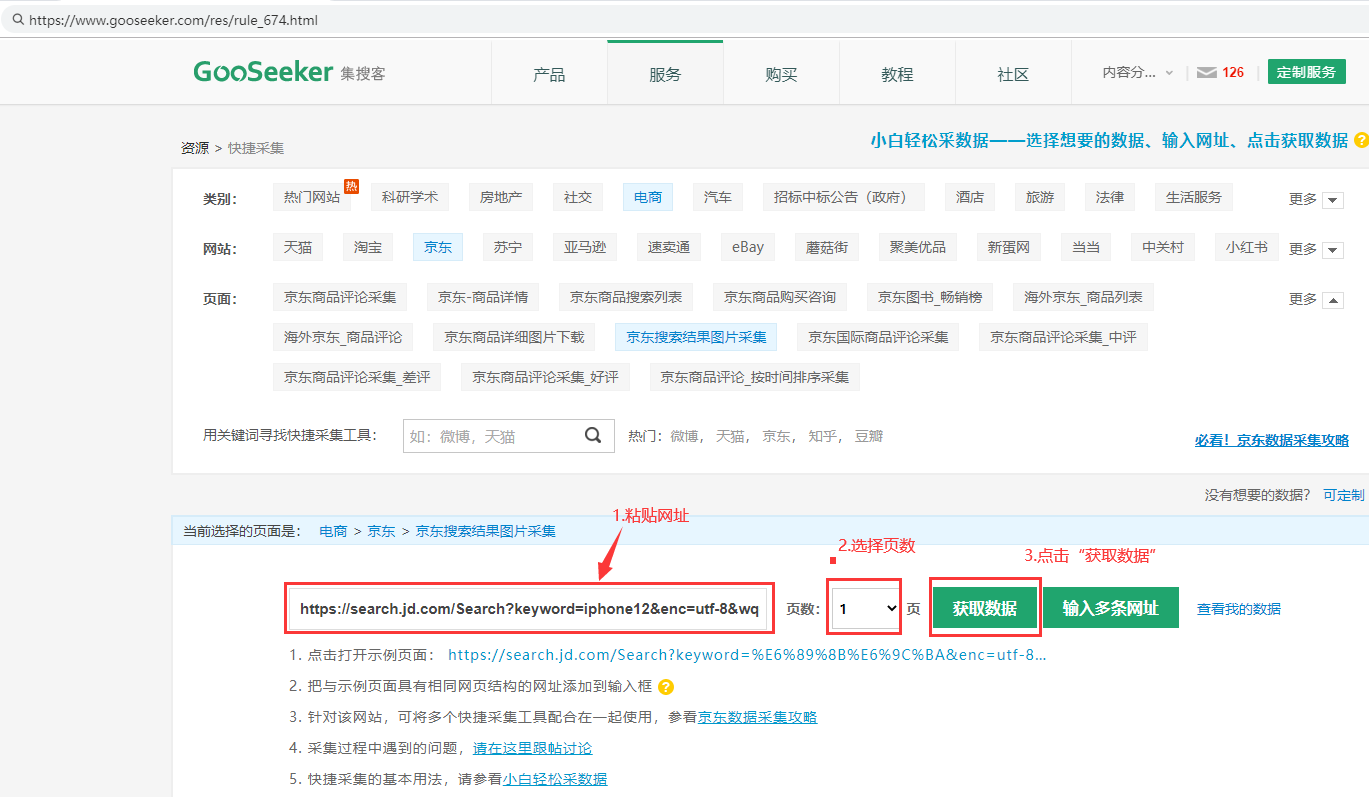This screenshot has height=797, width=1369.
Task: Select the 京东商品评论采集 page
Action: click(340, 297)
